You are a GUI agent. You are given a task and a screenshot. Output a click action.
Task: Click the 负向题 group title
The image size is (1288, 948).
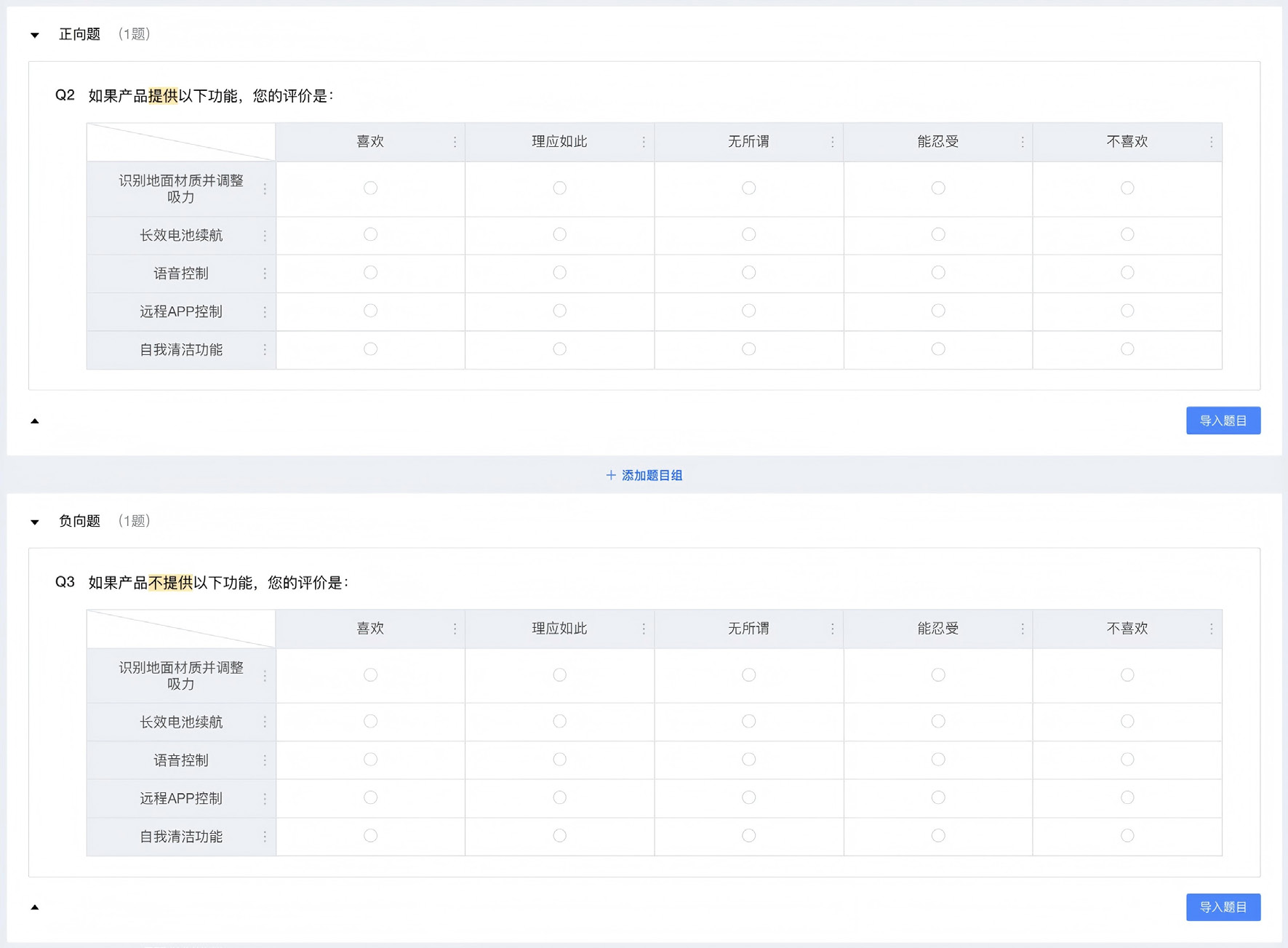coord(79,521)
